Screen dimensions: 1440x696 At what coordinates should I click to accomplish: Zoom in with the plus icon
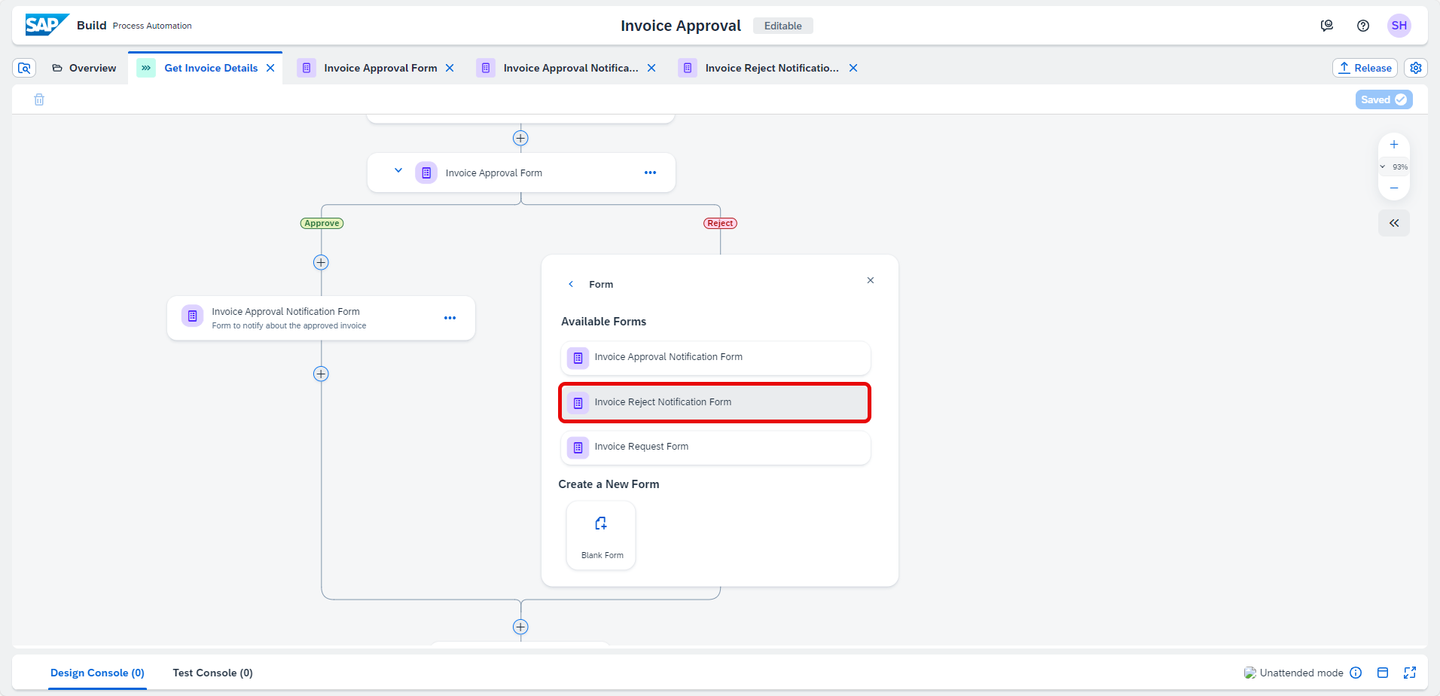1394,145
